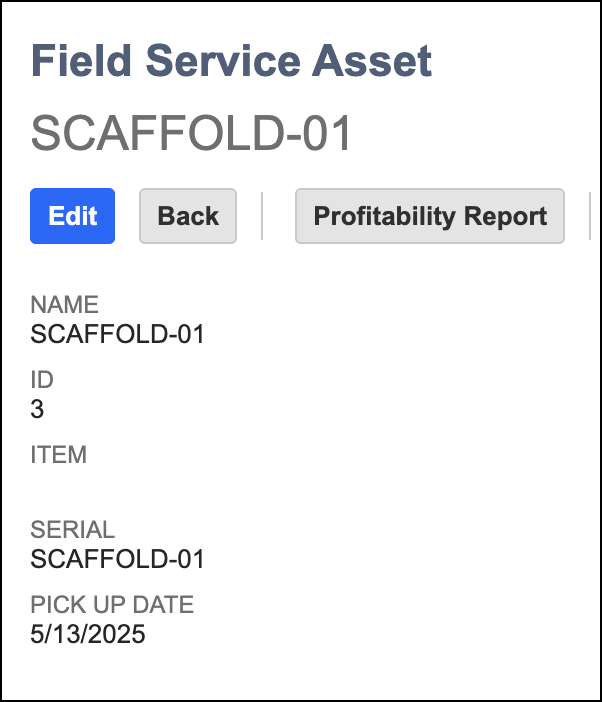Select the pick up date 5/13/2025
This screenshot has height=702, width=602.
coord(88,634)
